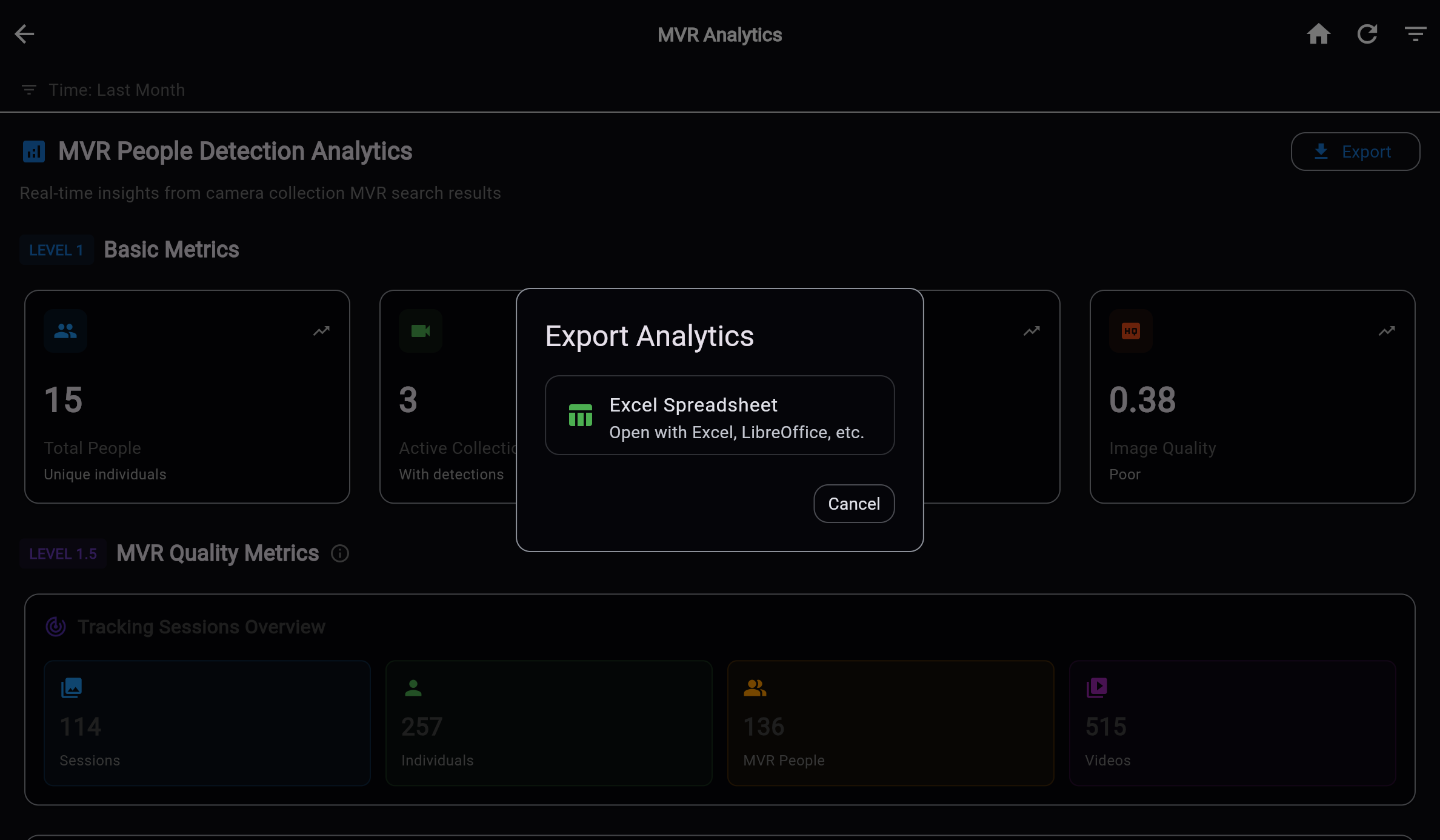
Task: Select the Excel spreadsheet icon in the dialog
Action: [x=579, y=415]
